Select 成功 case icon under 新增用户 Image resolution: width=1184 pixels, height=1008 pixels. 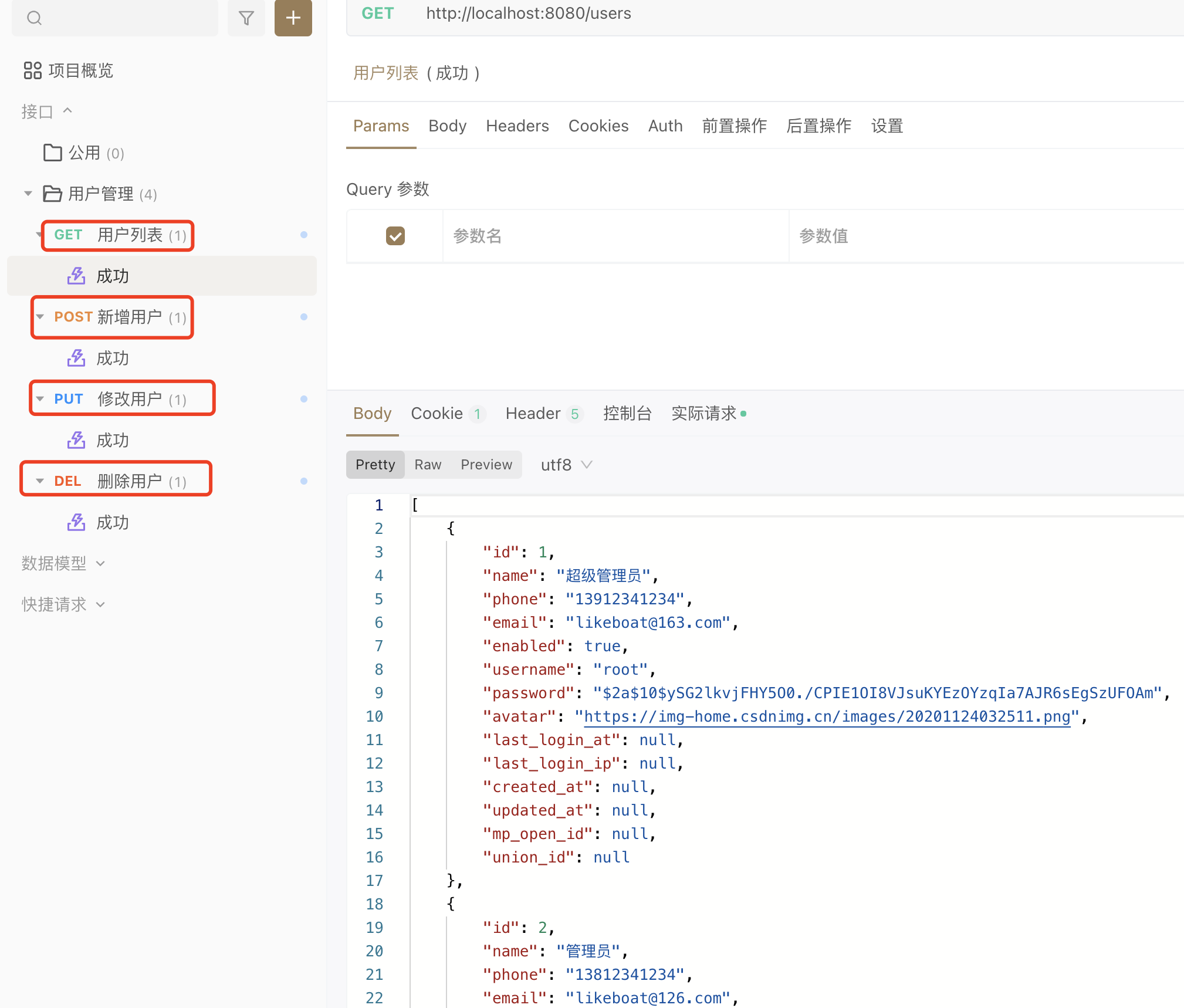76,358
